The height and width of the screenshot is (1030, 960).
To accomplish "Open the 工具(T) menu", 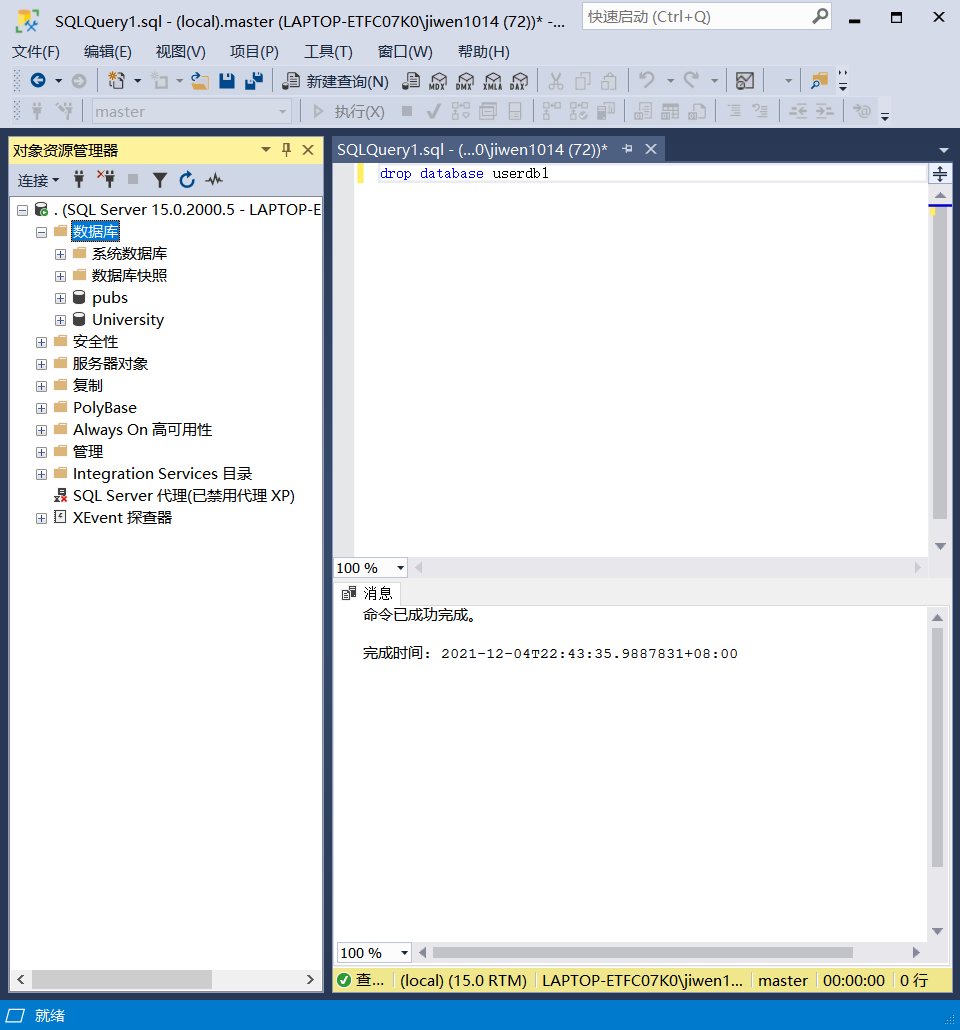I will (x=328, y=52).
